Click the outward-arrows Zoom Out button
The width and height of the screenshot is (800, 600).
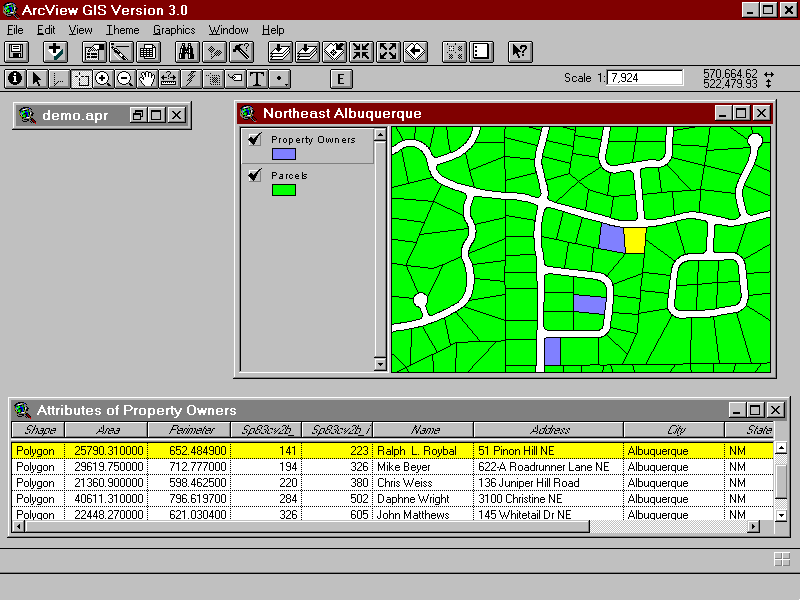tap(389, 52)
